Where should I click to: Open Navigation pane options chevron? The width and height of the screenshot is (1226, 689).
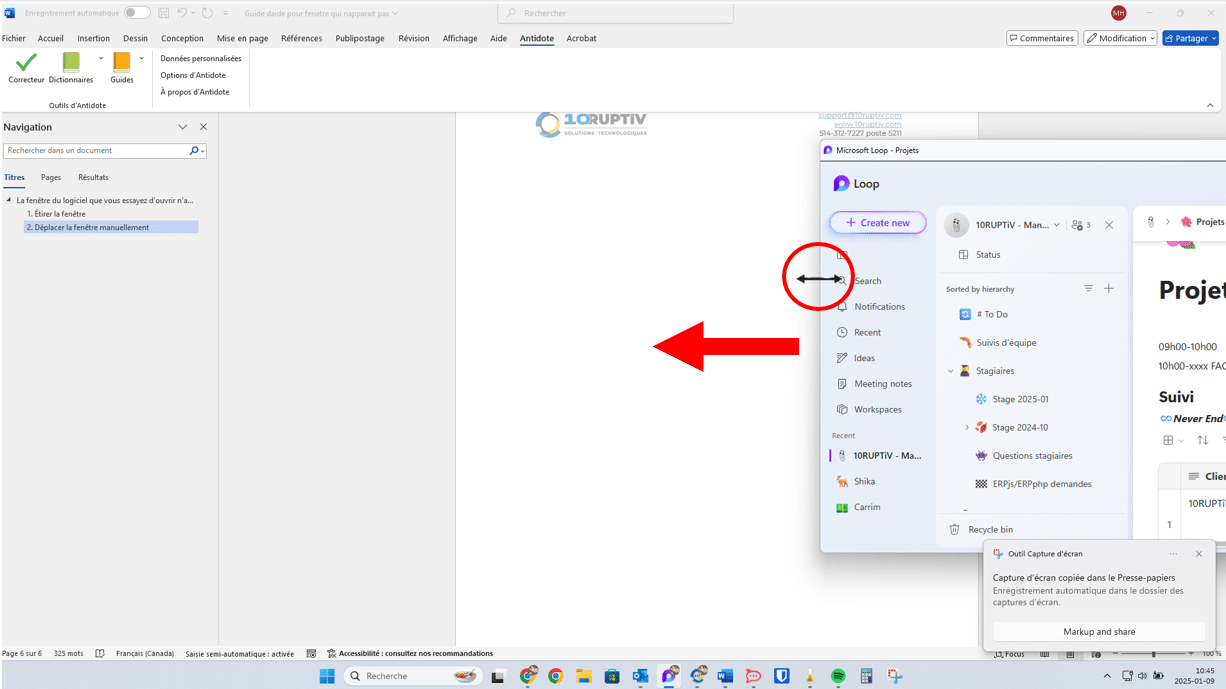tap(182, 127)
